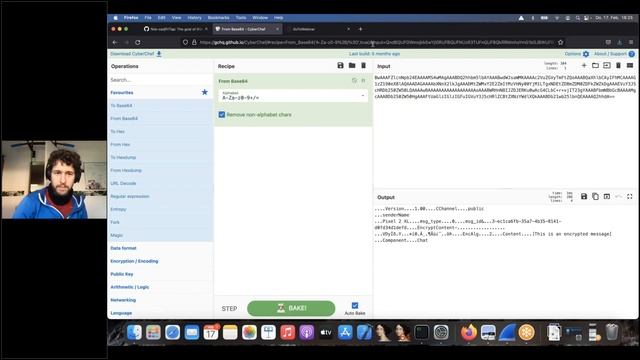Switch to the From Base64 - CyberChef tab
640x360 pixels.
pyautogui.click(x=247, y=29)
